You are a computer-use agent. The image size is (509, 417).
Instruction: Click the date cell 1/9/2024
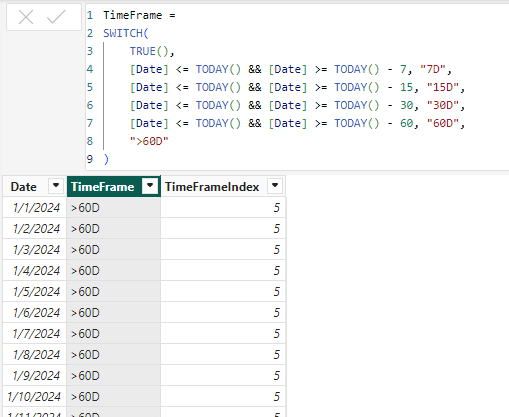[x=35, y=376]
